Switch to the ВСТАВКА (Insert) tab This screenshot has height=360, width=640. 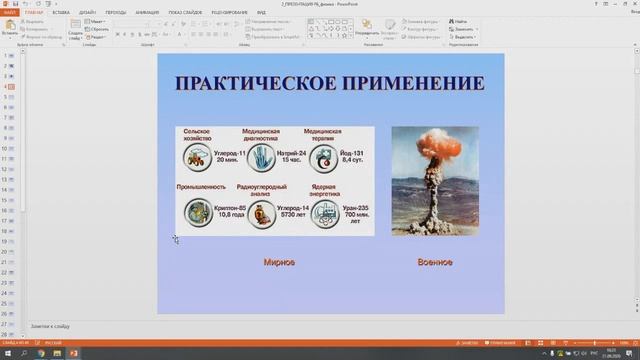pos(61,13)
